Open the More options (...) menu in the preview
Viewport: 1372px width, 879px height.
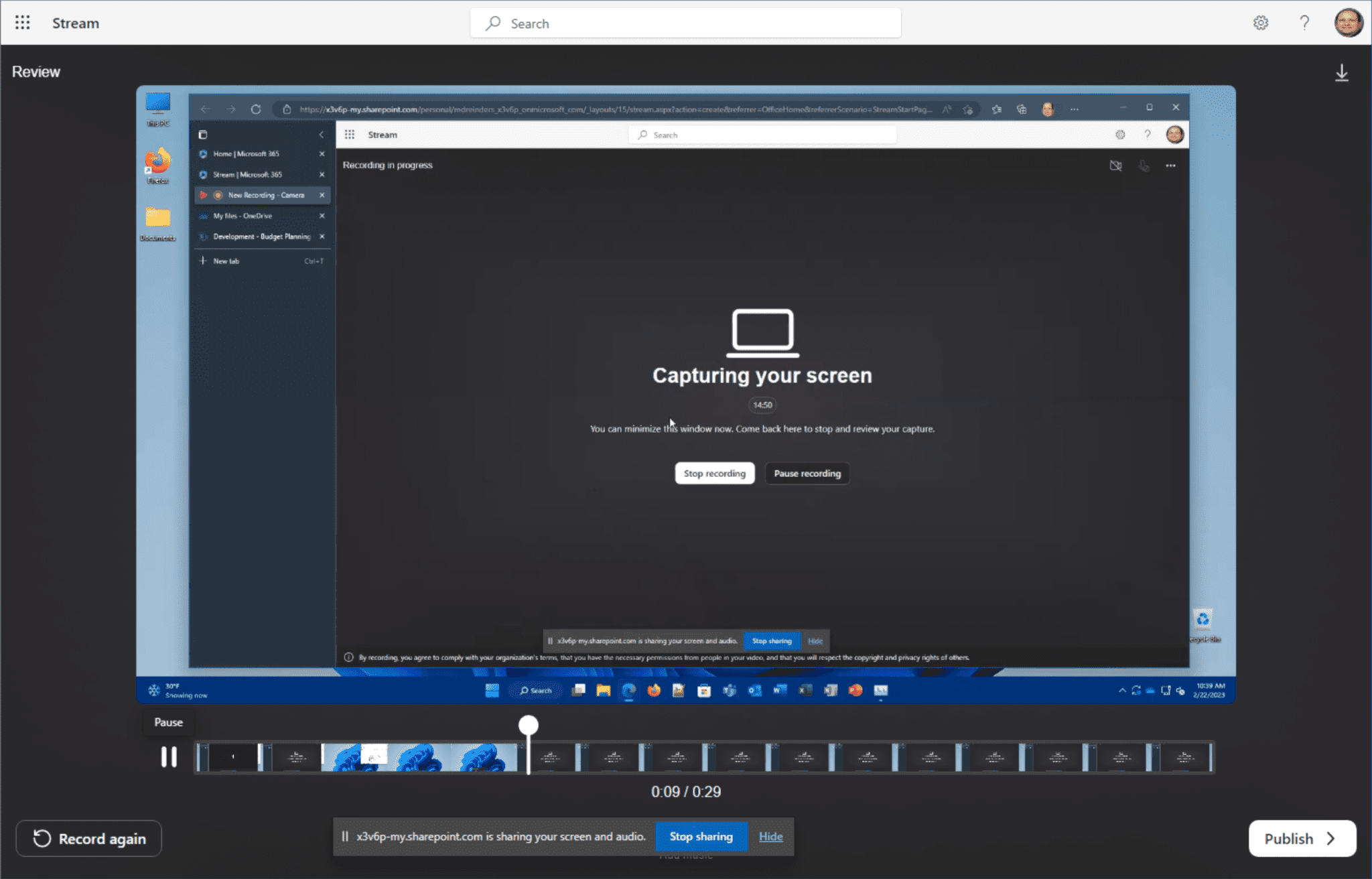coord(1171,165)
